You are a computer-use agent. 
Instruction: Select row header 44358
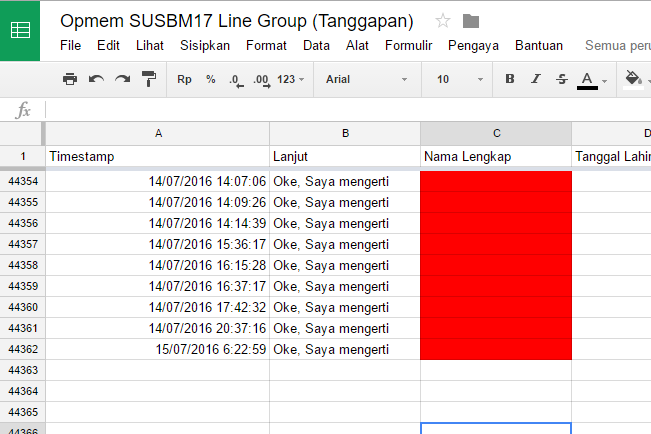(x=23, y=265)
